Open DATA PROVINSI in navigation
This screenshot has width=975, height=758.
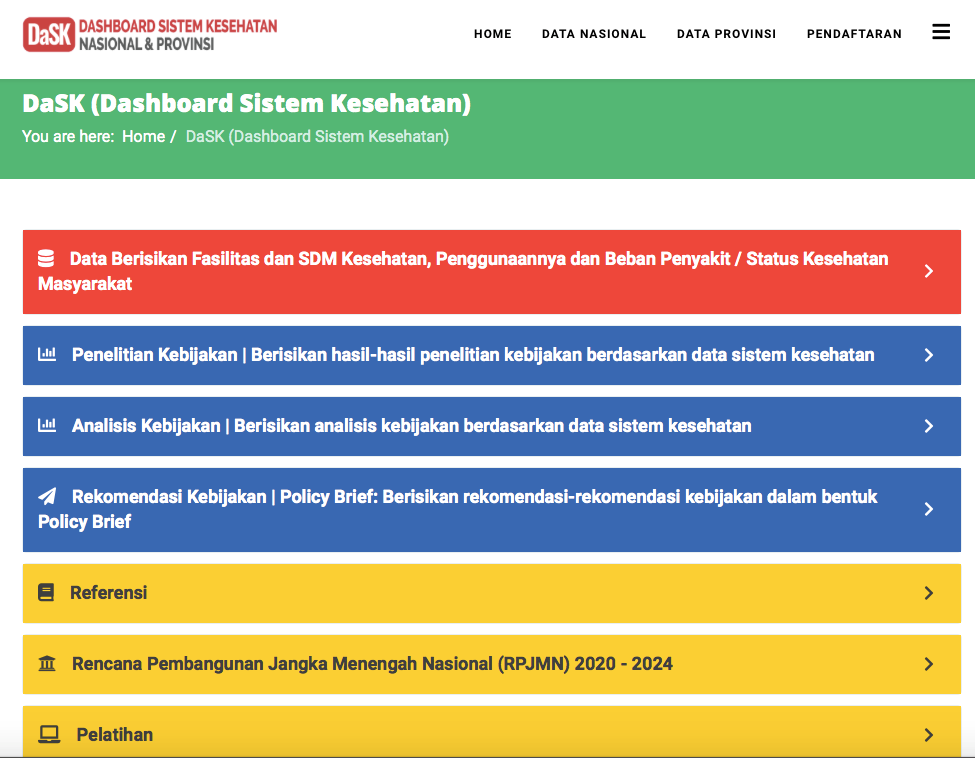(x=726, y=34)
